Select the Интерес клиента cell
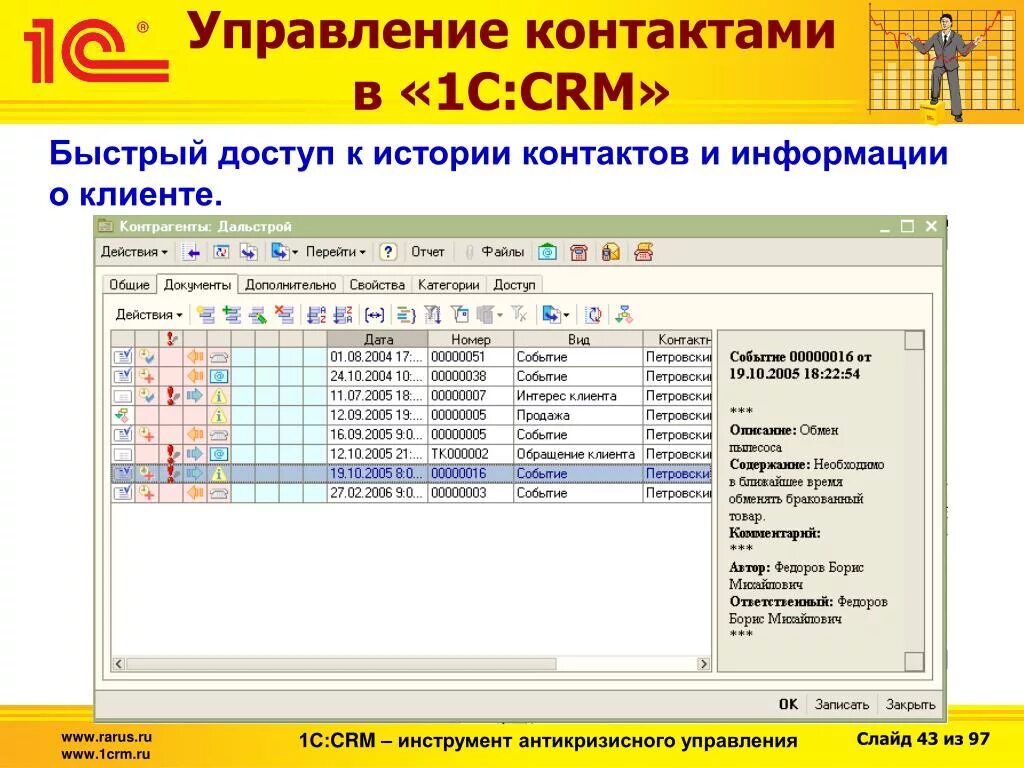The image size is (1024, 768). pos(578,396)
